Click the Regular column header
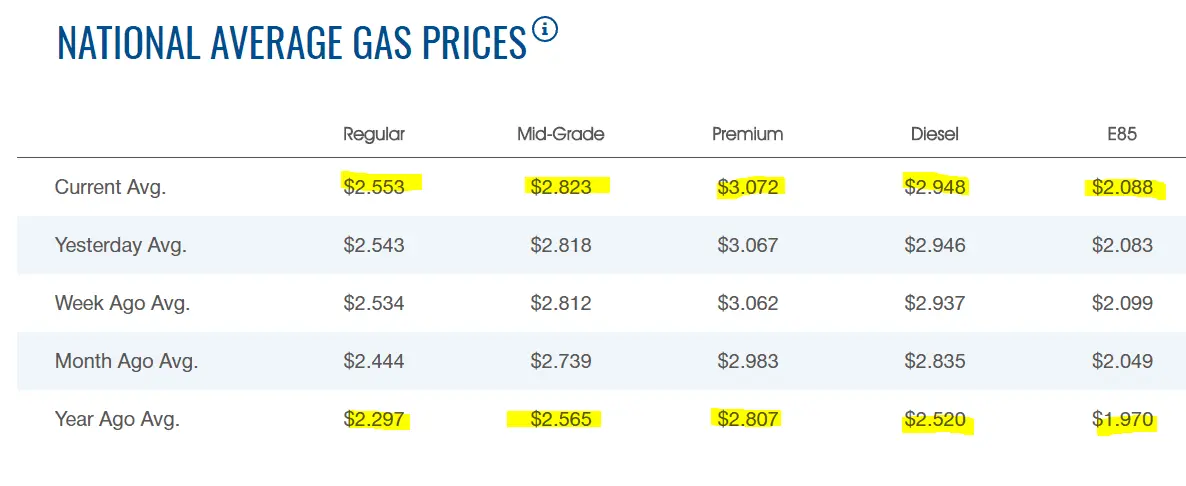 [374, 134]
